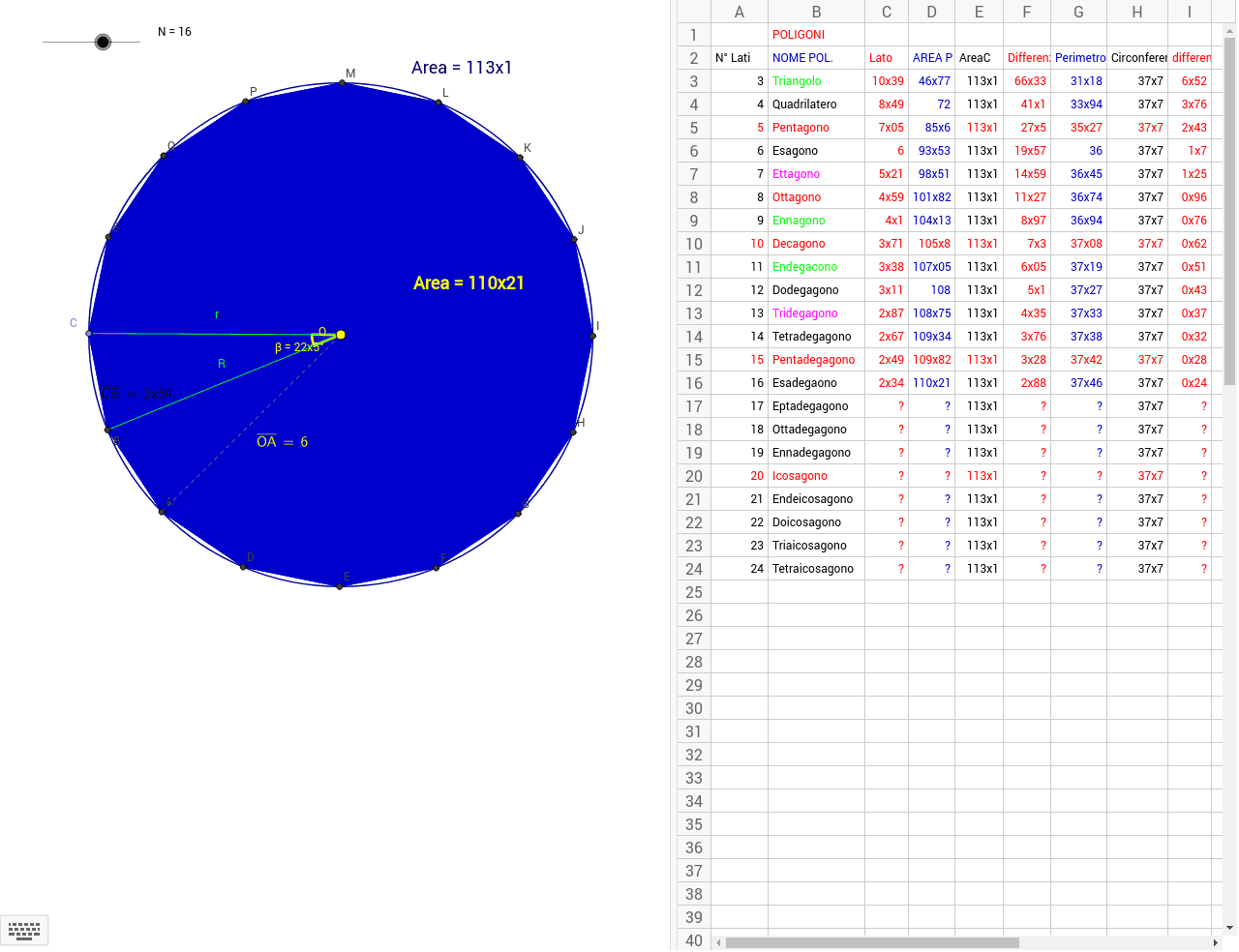Select column B header
The height and width of the screenshot is (952, 1239).
[817, 12]
